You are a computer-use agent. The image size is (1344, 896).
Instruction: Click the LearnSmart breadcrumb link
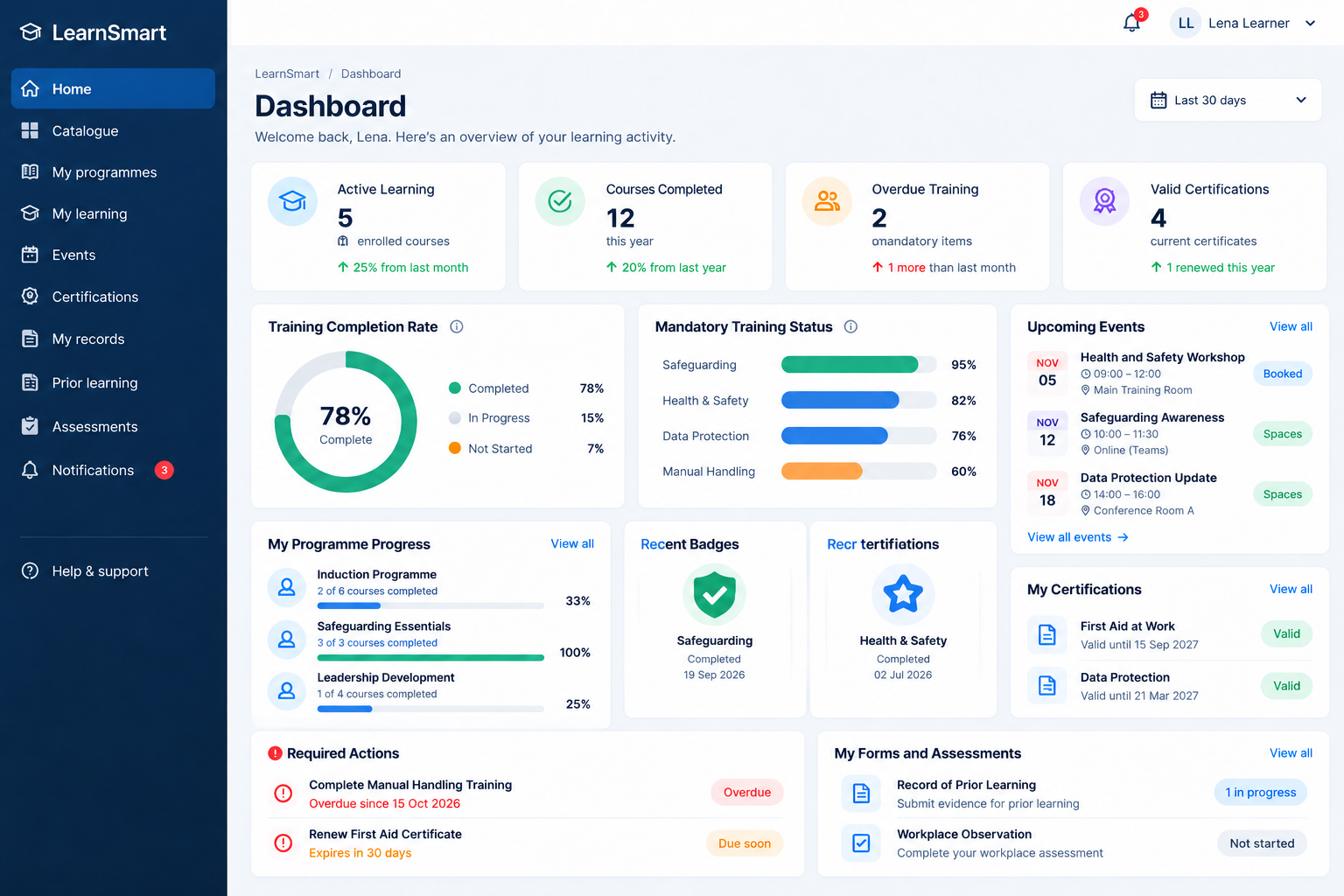287,73
